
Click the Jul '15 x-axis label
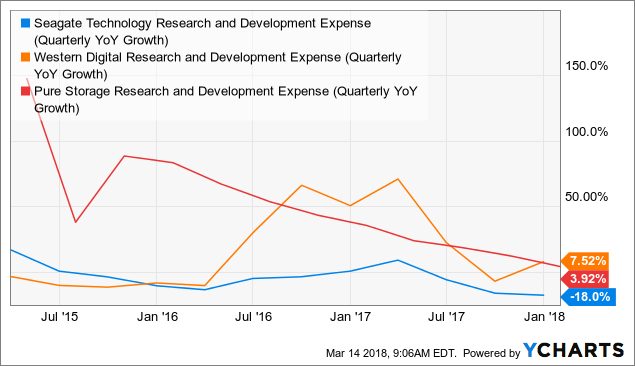click(x=59, y=316)
